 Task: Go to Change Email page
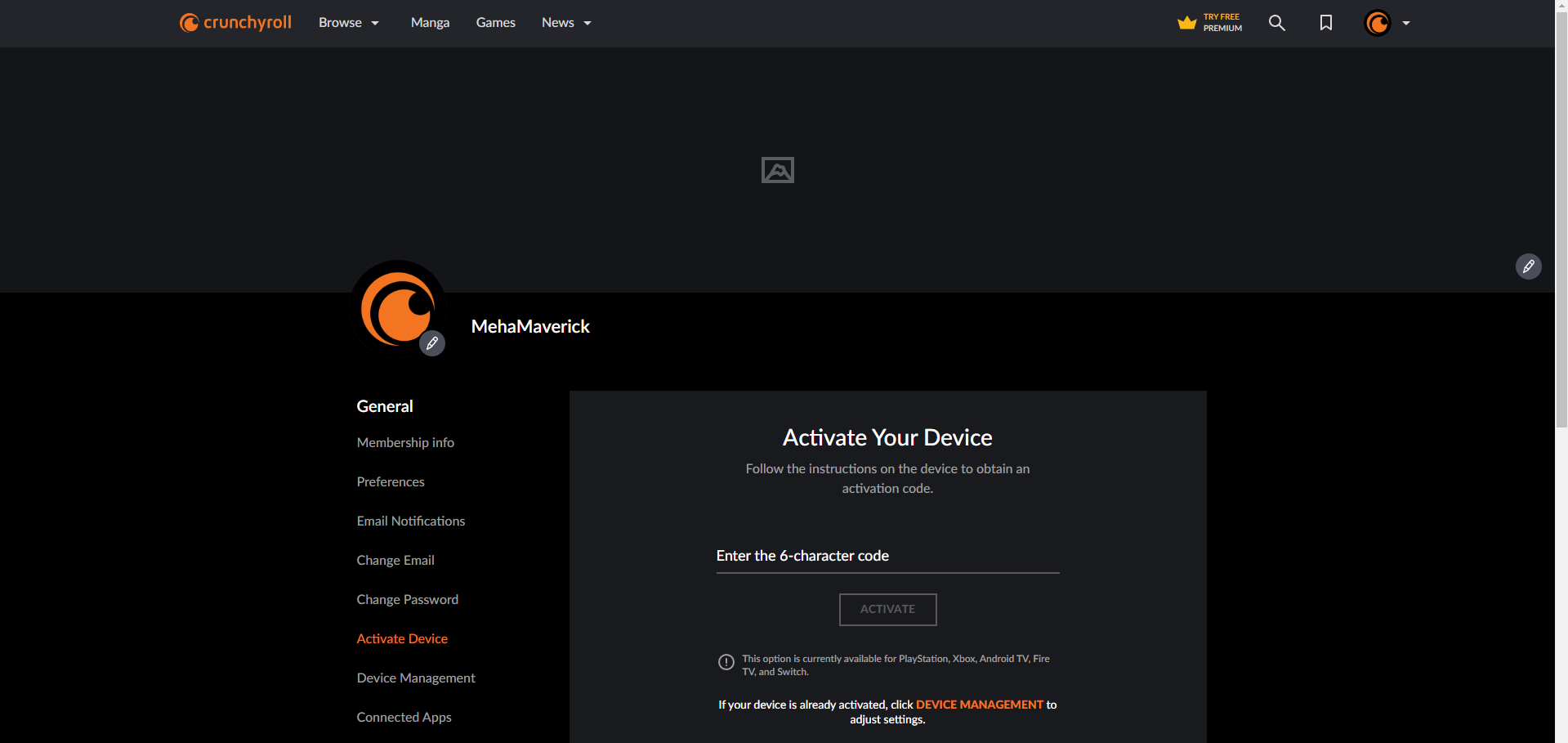[x=395, y=560]
